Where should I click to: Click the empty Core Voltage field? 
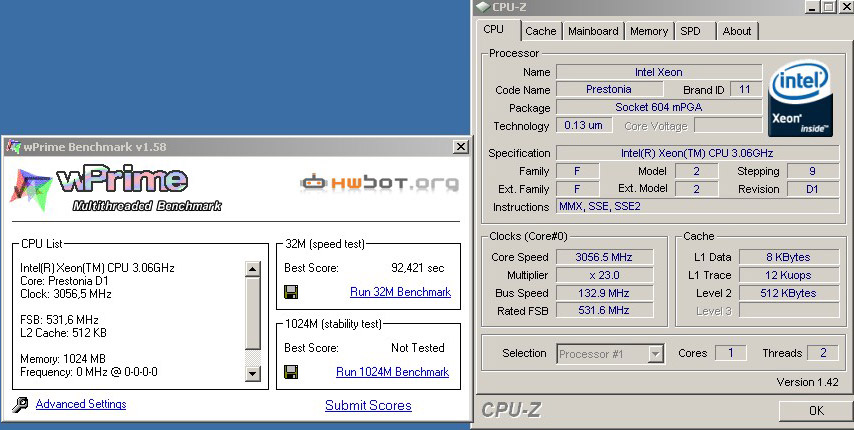(728, 125)
